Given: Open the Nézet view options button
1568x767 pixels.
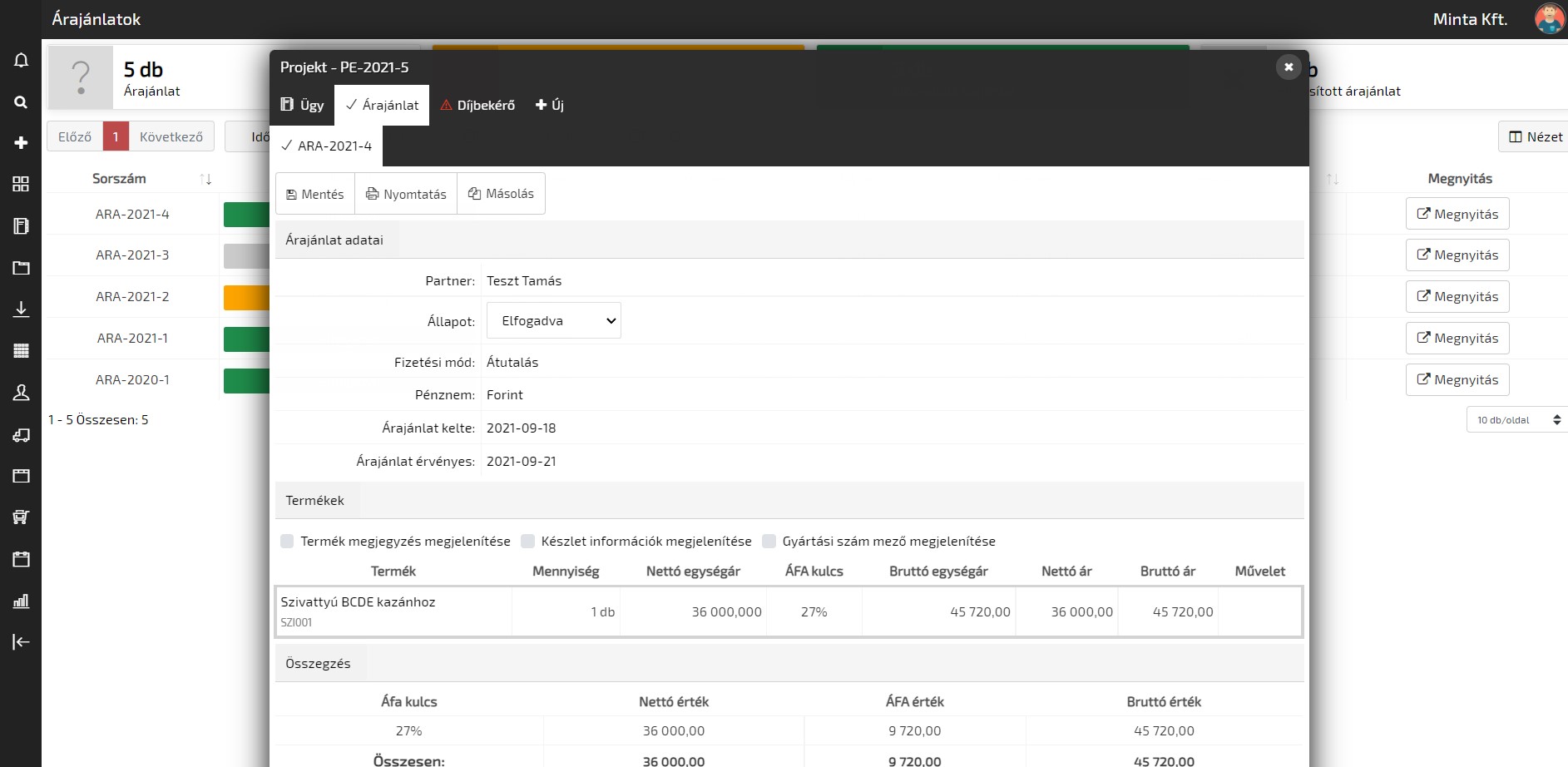Looking at the screenshot, I should [x=1535, y=137].
